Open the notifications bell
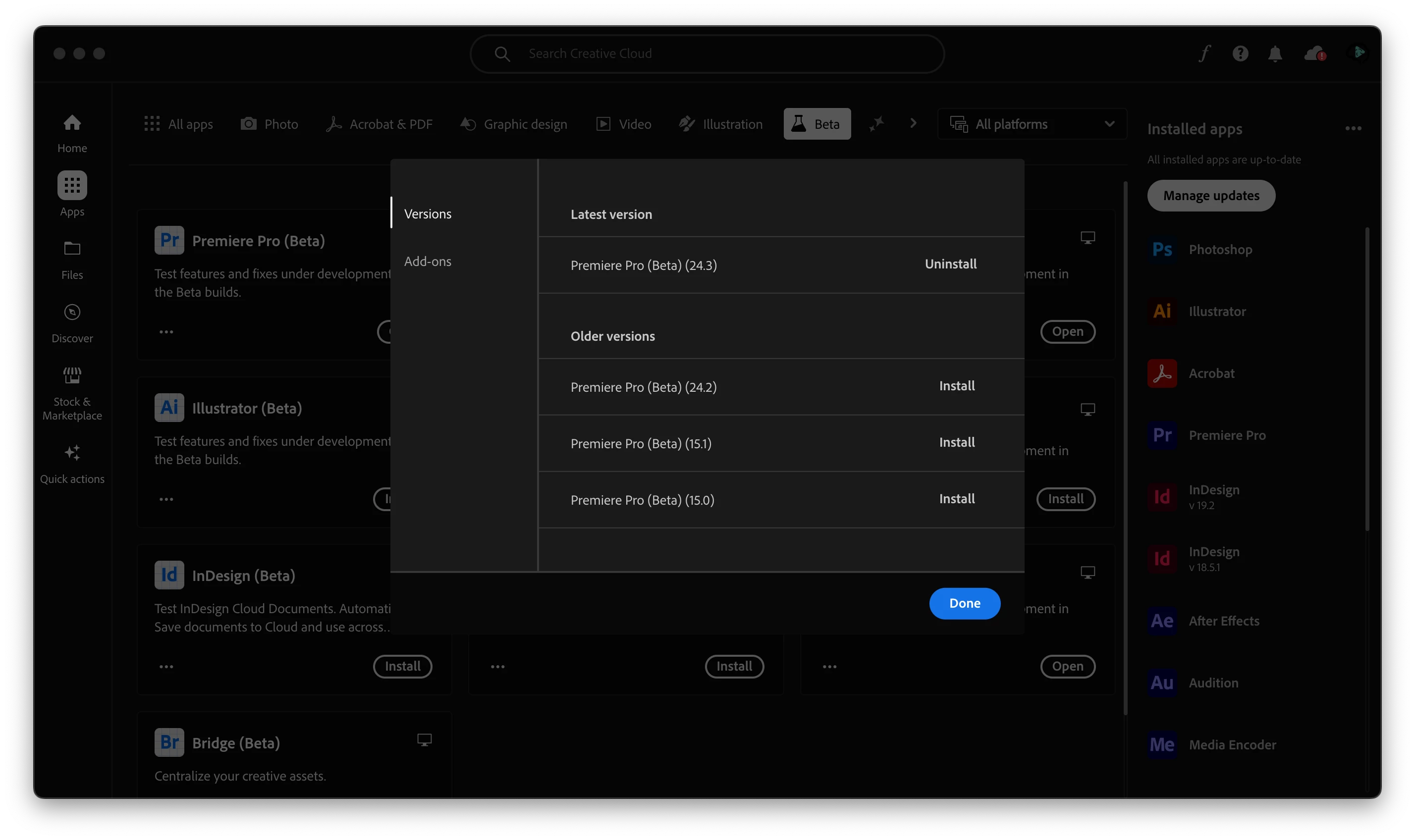The image size is (1415, 840). coord(1275,53)
